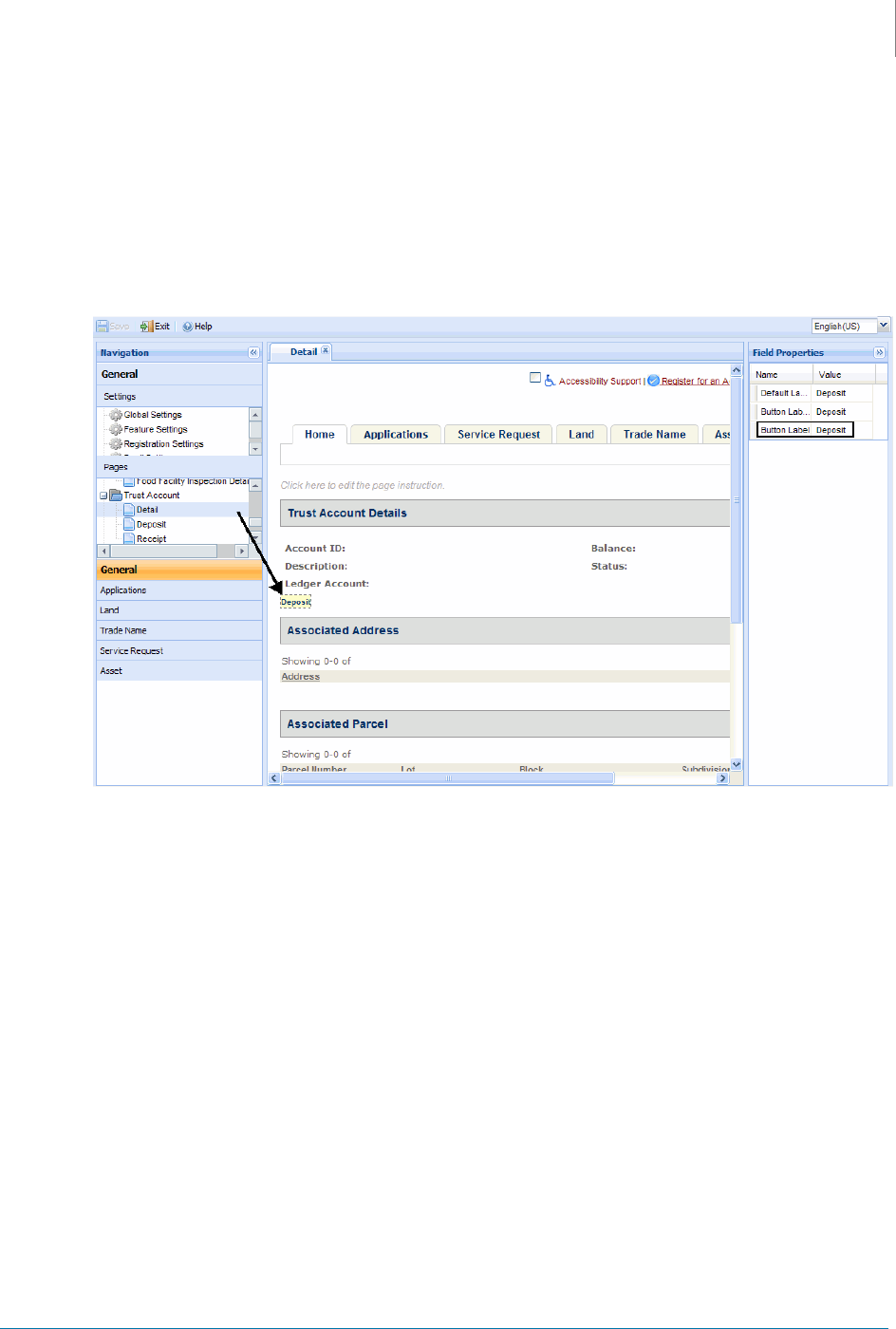Open Feature Settings
Screen dimensions: 896x1329
156,429
